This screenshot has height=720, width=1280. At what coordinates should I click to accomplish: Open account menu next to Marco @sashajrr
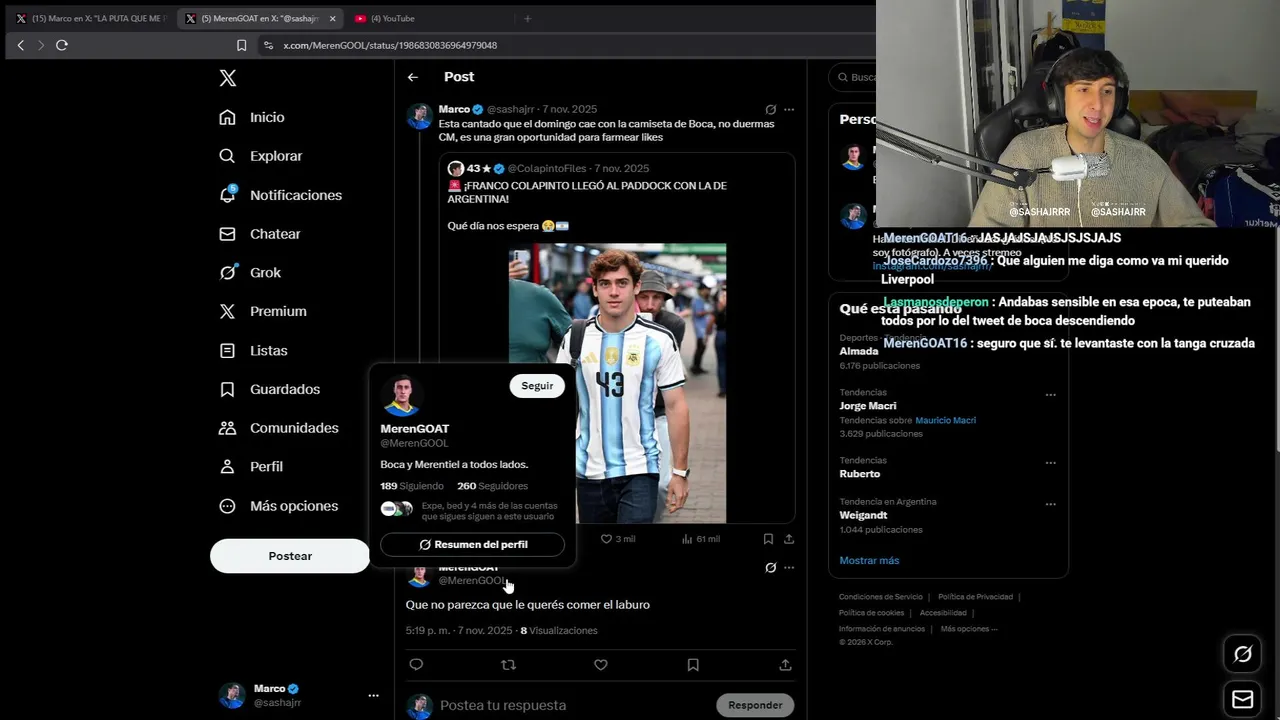[373, 695]
